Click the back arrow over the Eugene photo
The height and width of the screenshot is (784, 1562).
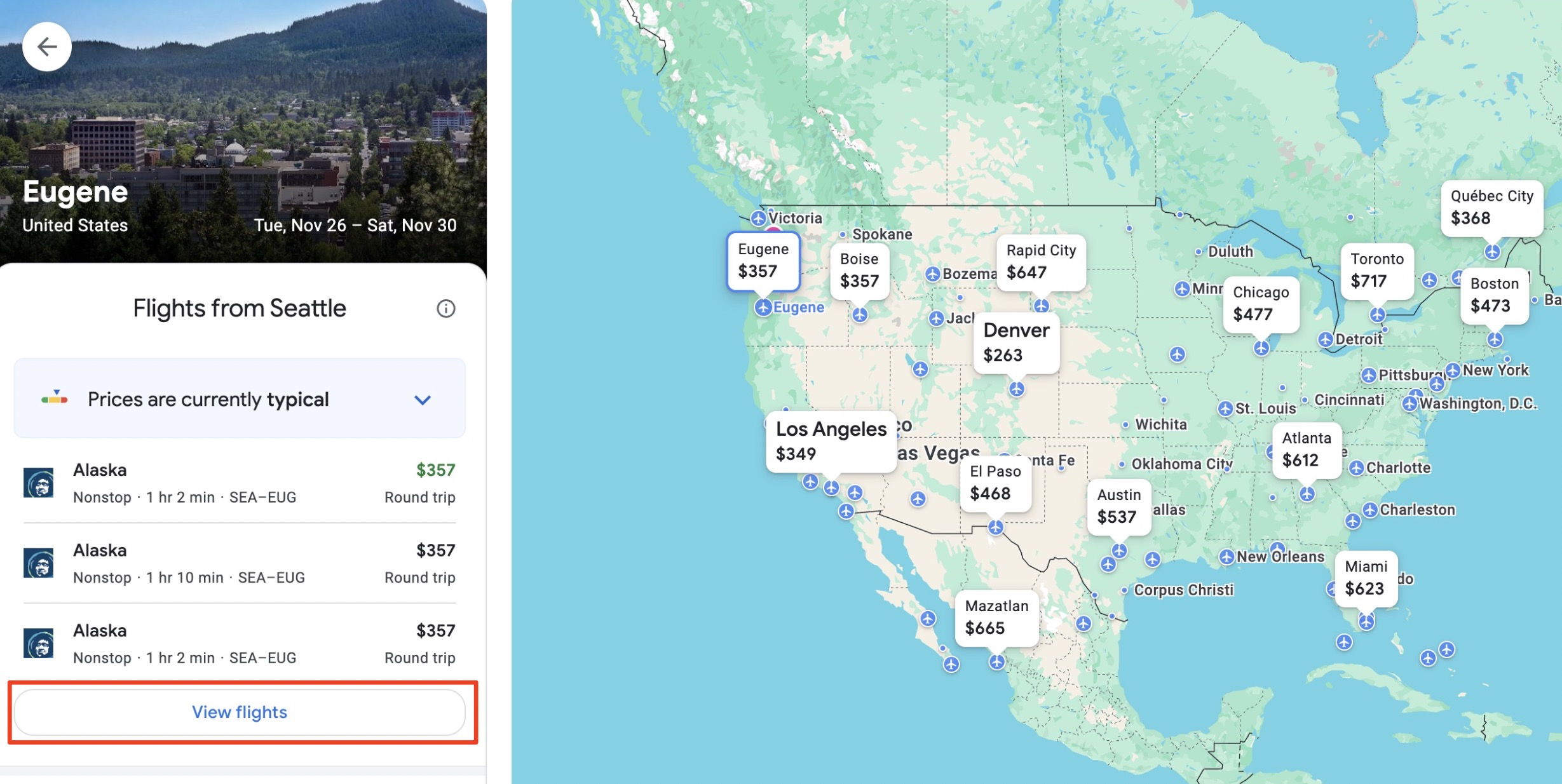point(47,46)
